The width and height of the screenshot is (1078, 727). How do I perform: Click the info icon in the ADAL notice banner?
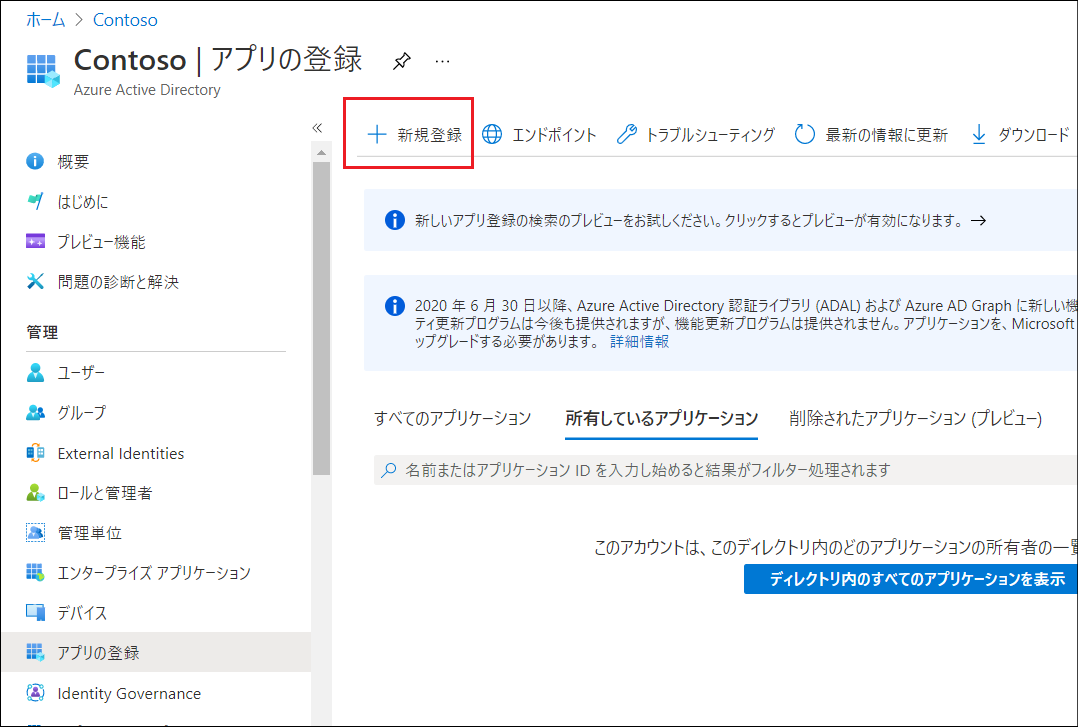[395, 305]
